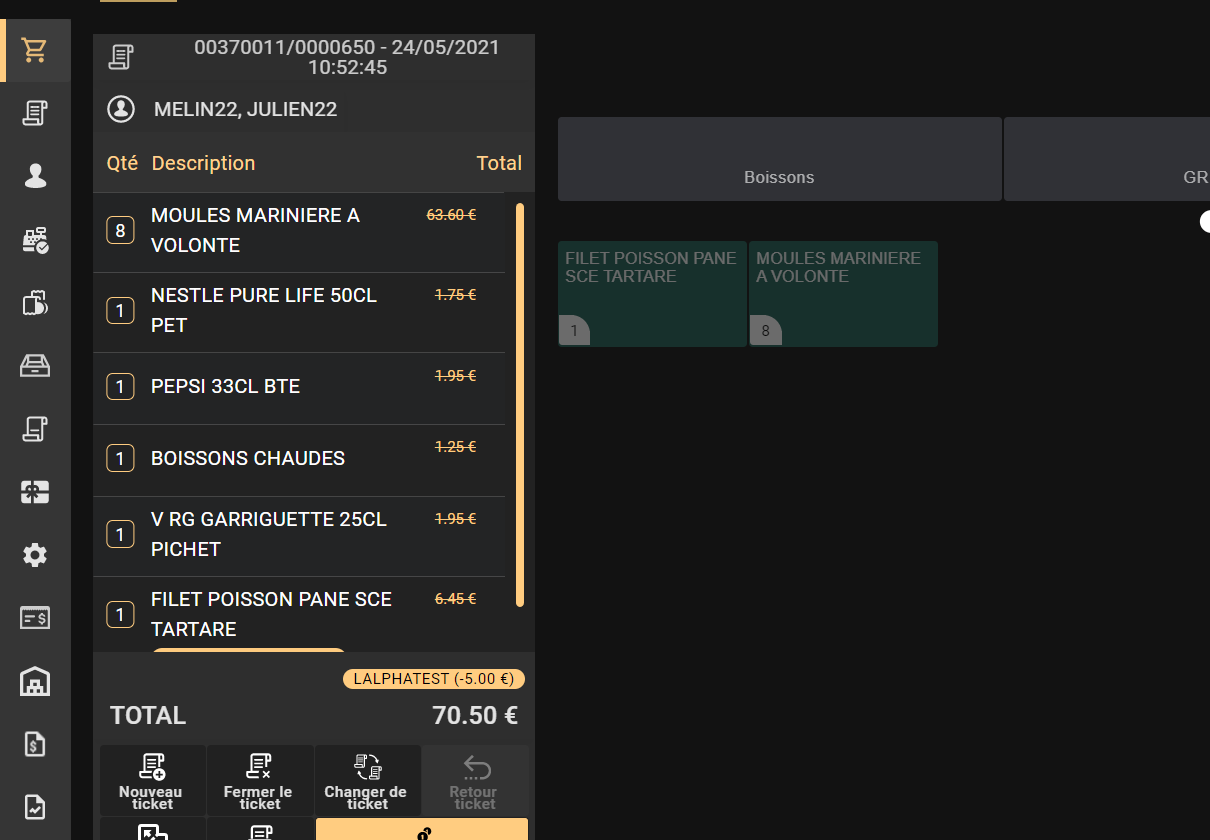Open the cash drawer sidebar icon
The height and width of the screenshot is (840, 1210).
35,366
